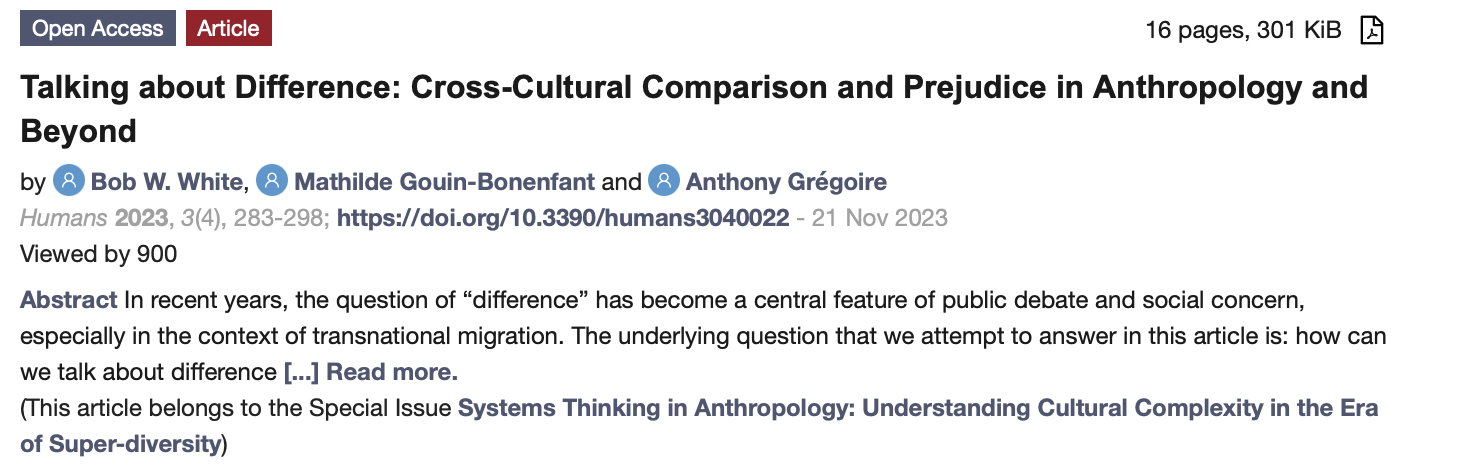Viewport: 1464px width, 476px height.
Task: Open the Systems Thinking in Anthropology Special Issue
Action: (917, 408)
